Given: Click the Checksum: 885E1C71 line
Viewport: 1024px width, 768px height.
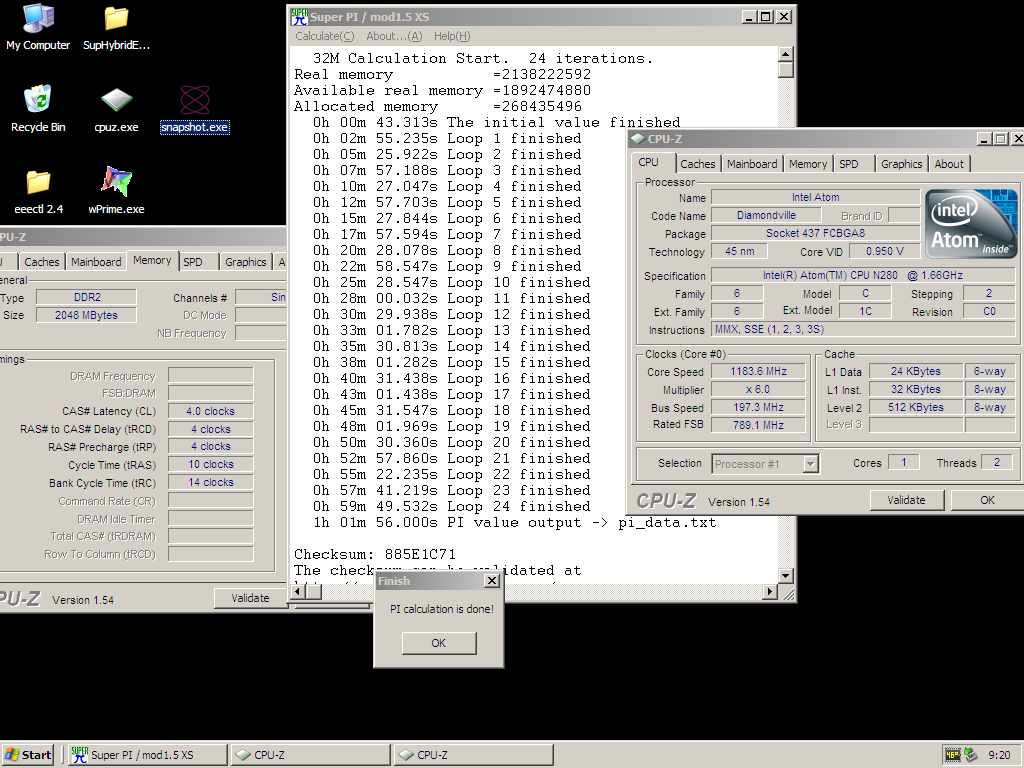Looking at the screenshot, I should (x=375, y=554).
